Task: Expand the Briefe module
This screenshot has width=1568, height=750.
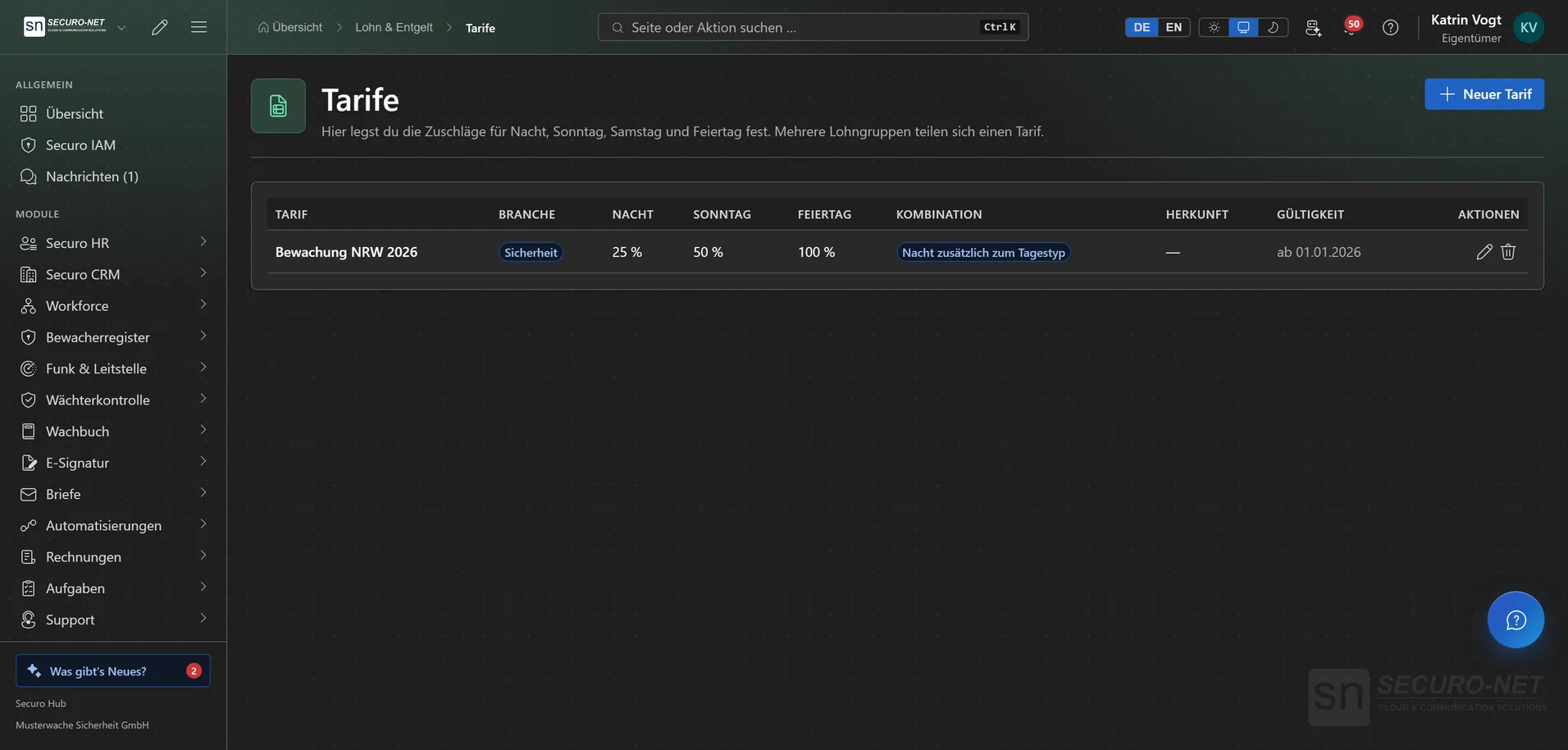Action: [x=113, y=494]
